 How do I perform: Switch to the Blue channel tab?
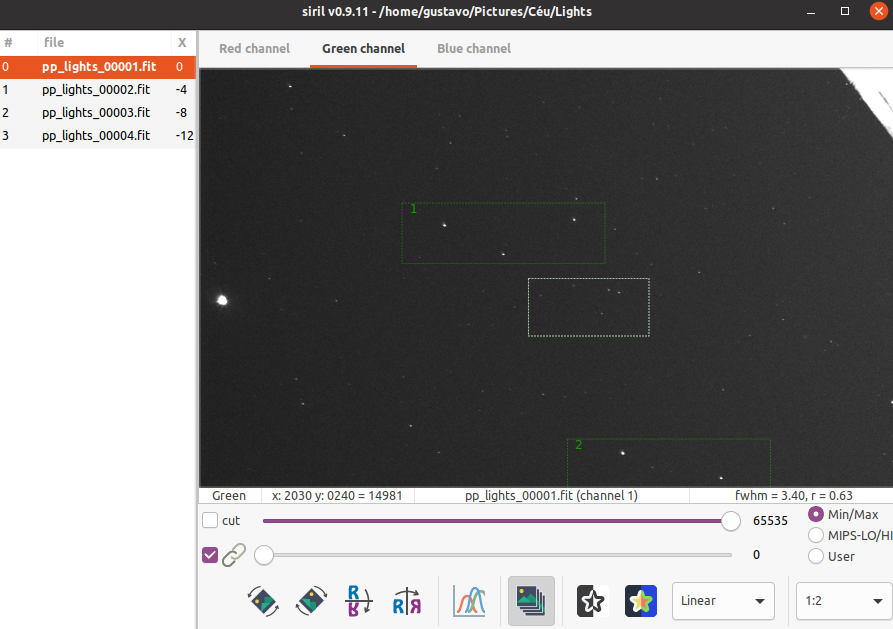pos(474,48)
